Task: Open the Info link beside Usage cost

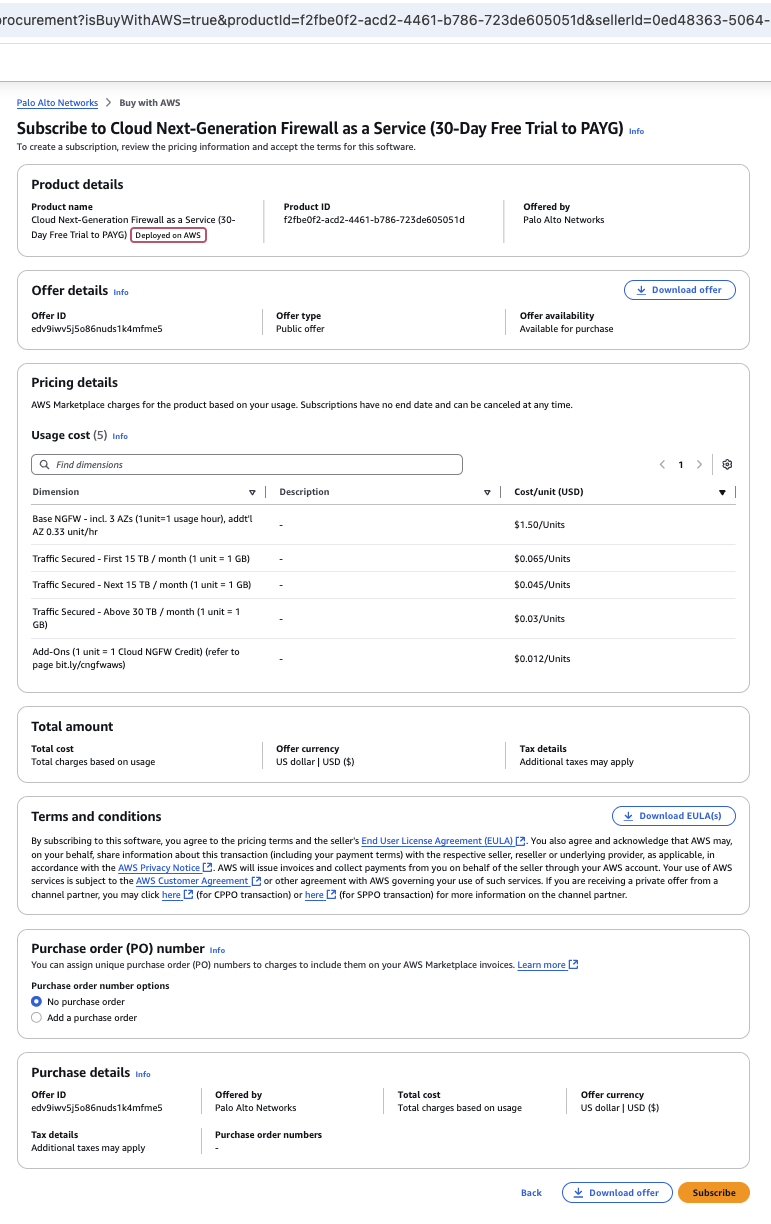Action: point(120,436)
